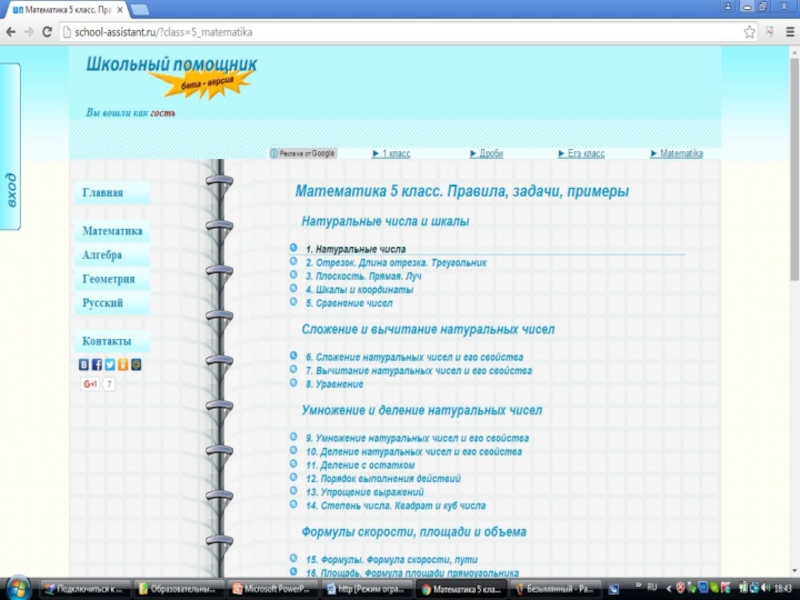Switch to 'Образовательны...' taskbar item
Image resolution: width=800 pixels, height=600 pixels.
click(179, 589)
